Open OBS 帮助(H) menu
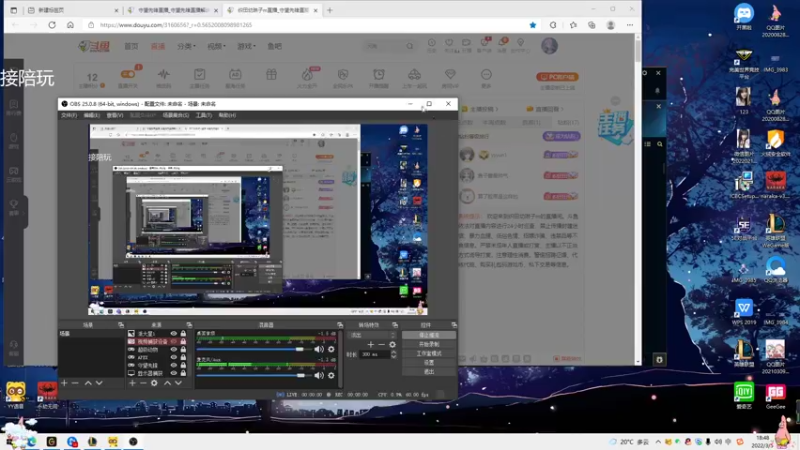Viewport: 800px width, 450px height. [227, 115]
